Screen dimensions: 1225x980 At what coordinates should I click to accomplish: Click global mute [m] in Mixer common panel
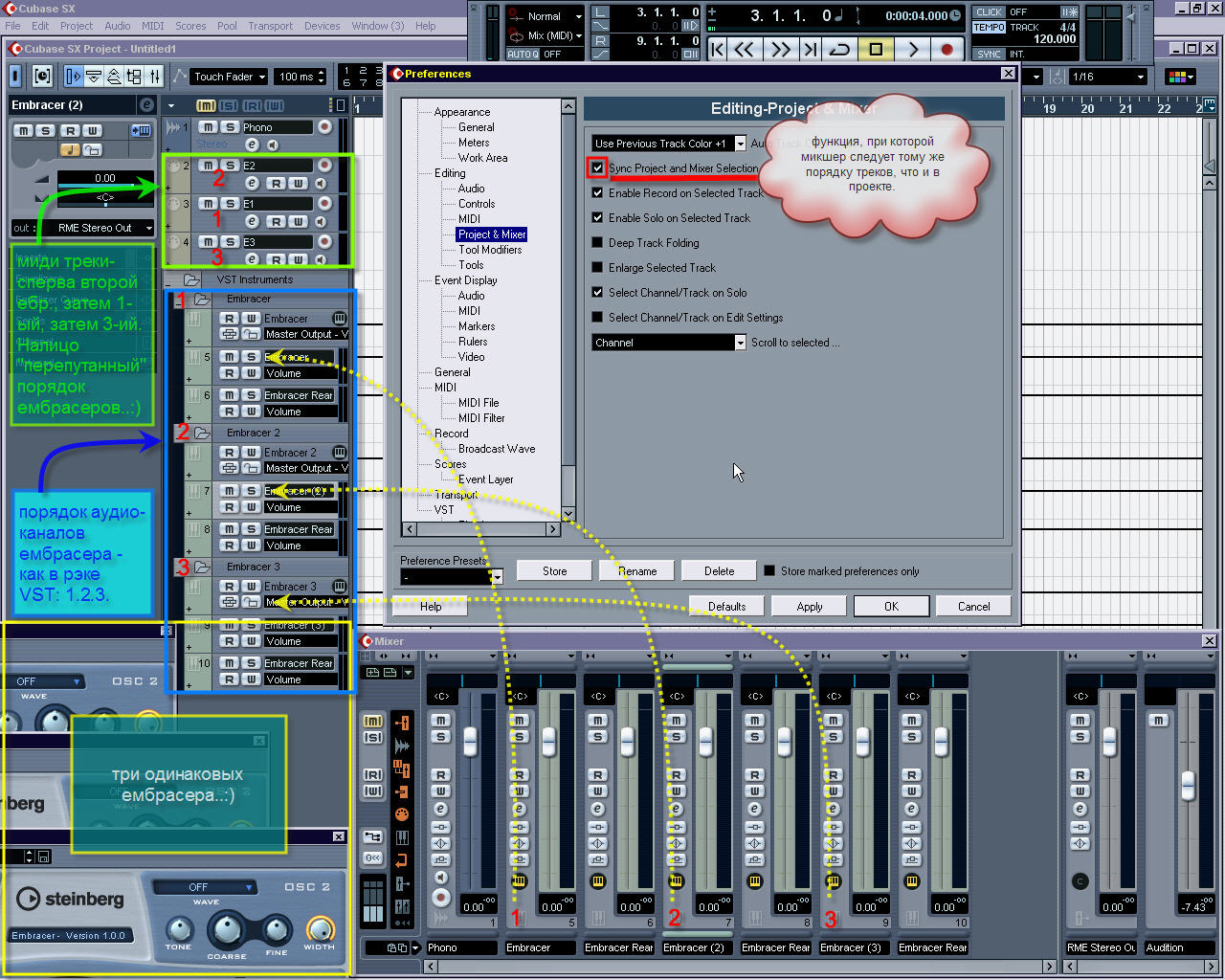coord(373,721)
